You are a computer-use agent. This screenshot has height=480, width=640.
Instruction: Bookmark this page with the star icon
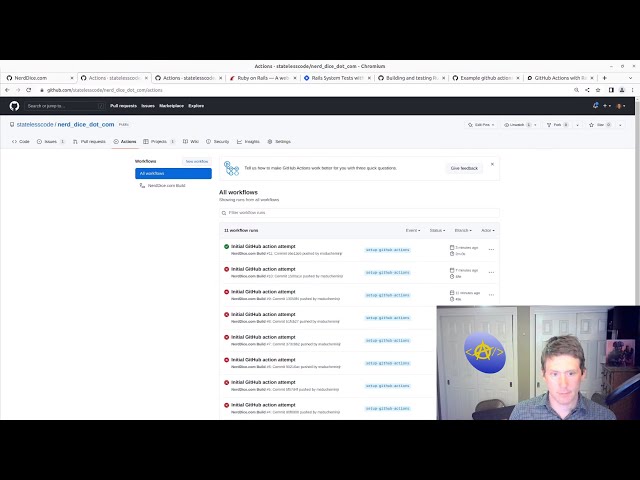(598, 90)
